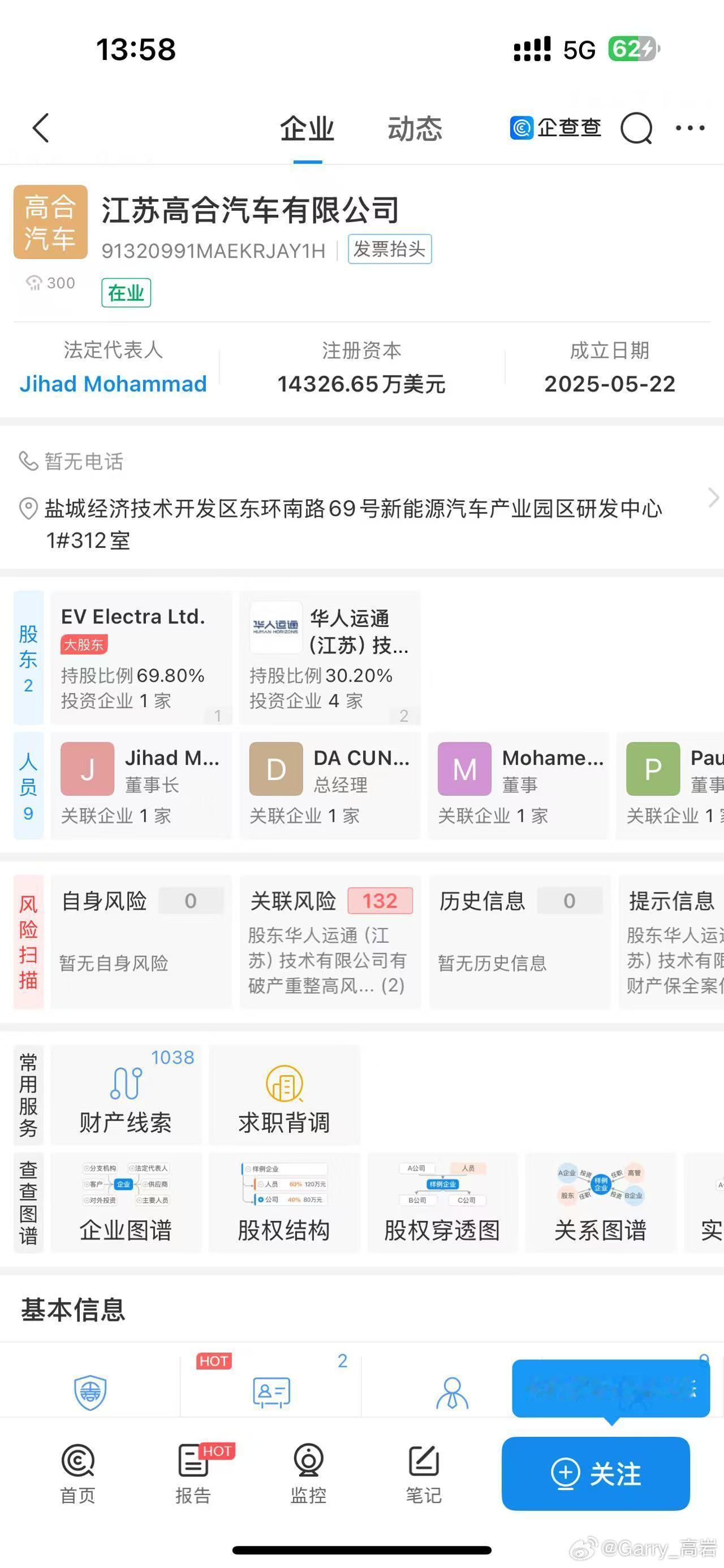
Task: Open the 股权结构 diagram
Action: [285, 1202]
